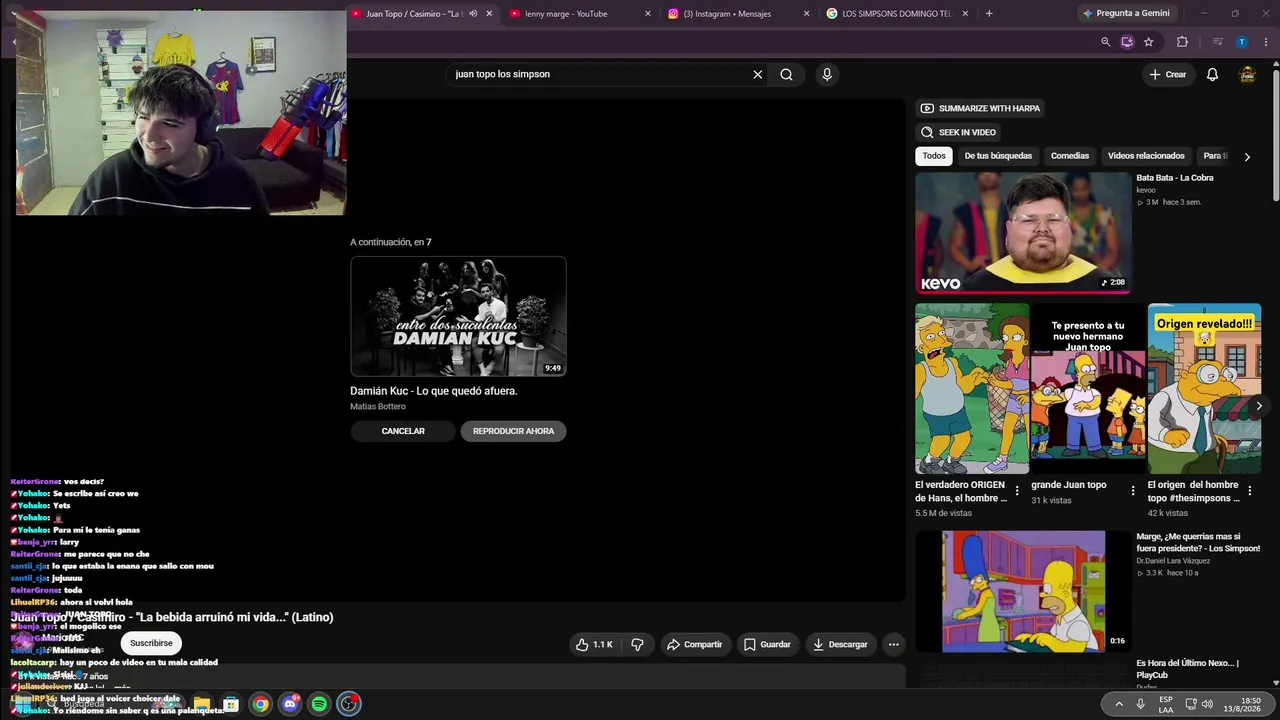Open Microsoft Store from the taskbar
1280x720 pixels.
pyautogui.click(x=230, y=704)
